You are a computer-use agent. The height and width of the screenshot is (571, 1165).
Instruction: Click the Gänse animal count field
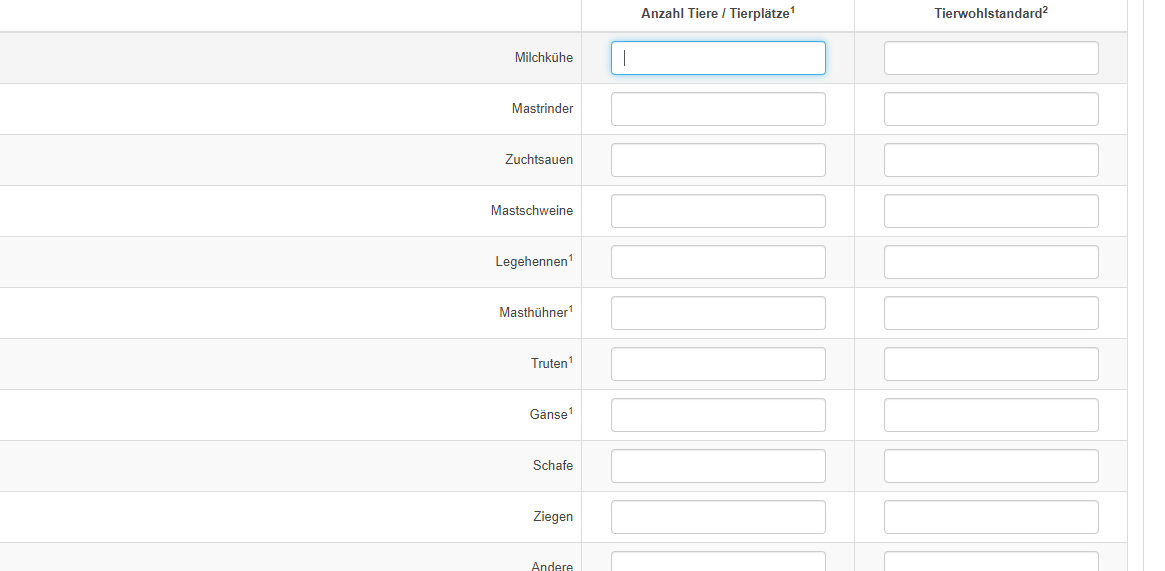(x=718, y=415)
